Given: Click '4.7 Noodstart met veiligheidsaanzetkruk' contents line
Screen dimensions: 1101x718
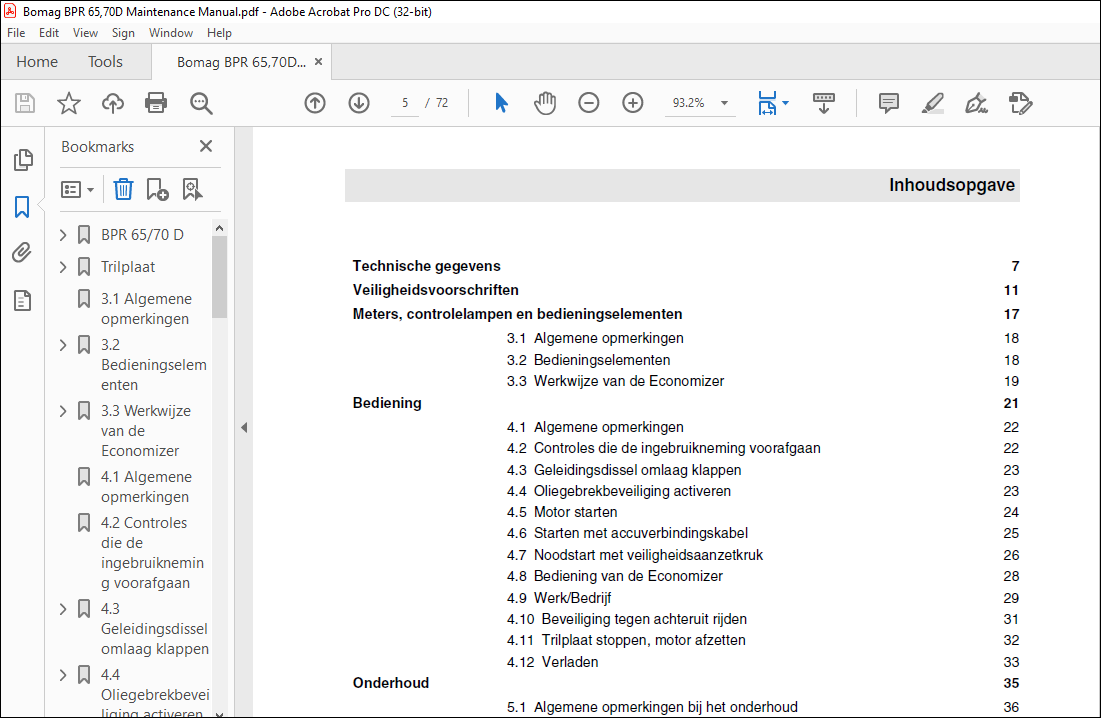Looking at the screenshot, I should coord(635,555).
